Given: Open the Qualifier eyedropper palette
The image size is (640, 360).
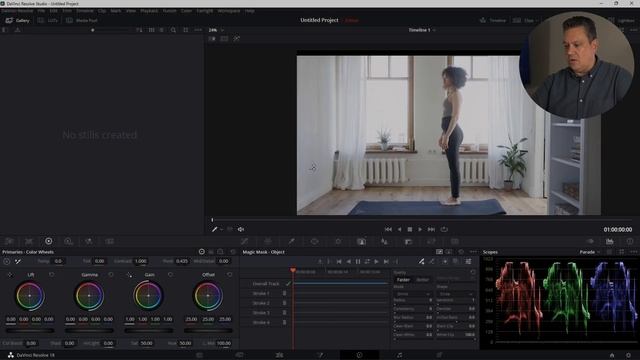Looking at the screenshot, I should coord(291,241).
